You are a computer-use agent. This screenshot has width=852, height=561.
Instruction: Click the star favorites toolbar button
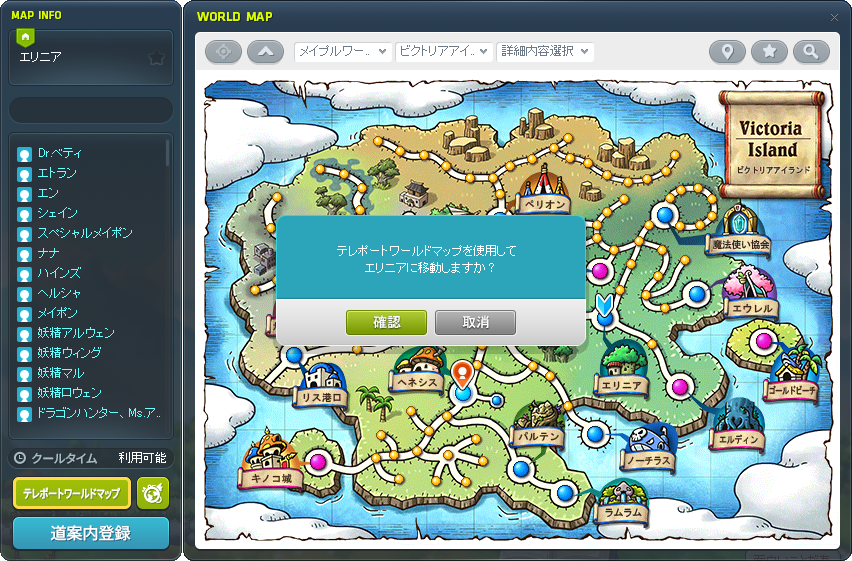click(x=769, y=52)
